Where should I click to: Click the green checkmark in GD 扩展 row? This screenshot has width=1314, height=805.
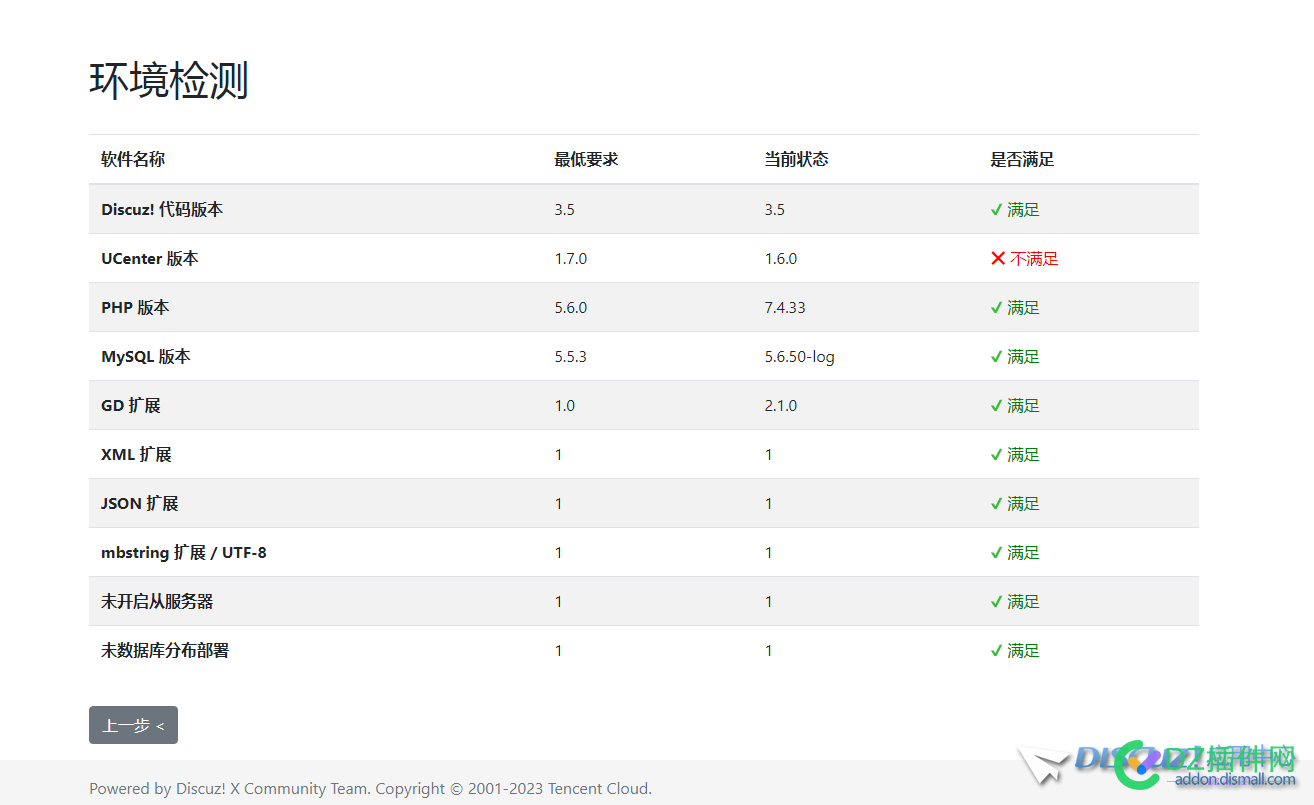click(996, 405)
